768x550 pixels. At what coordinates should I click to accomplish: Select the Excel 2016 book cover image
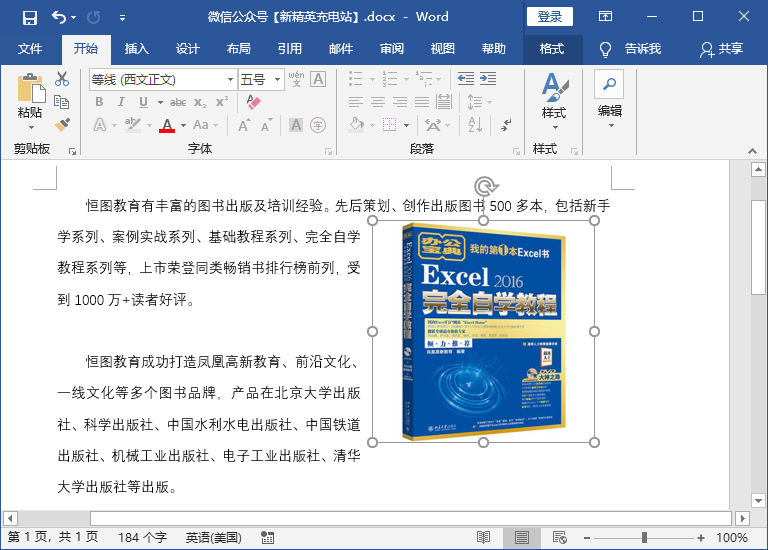[x=483, y=332]
